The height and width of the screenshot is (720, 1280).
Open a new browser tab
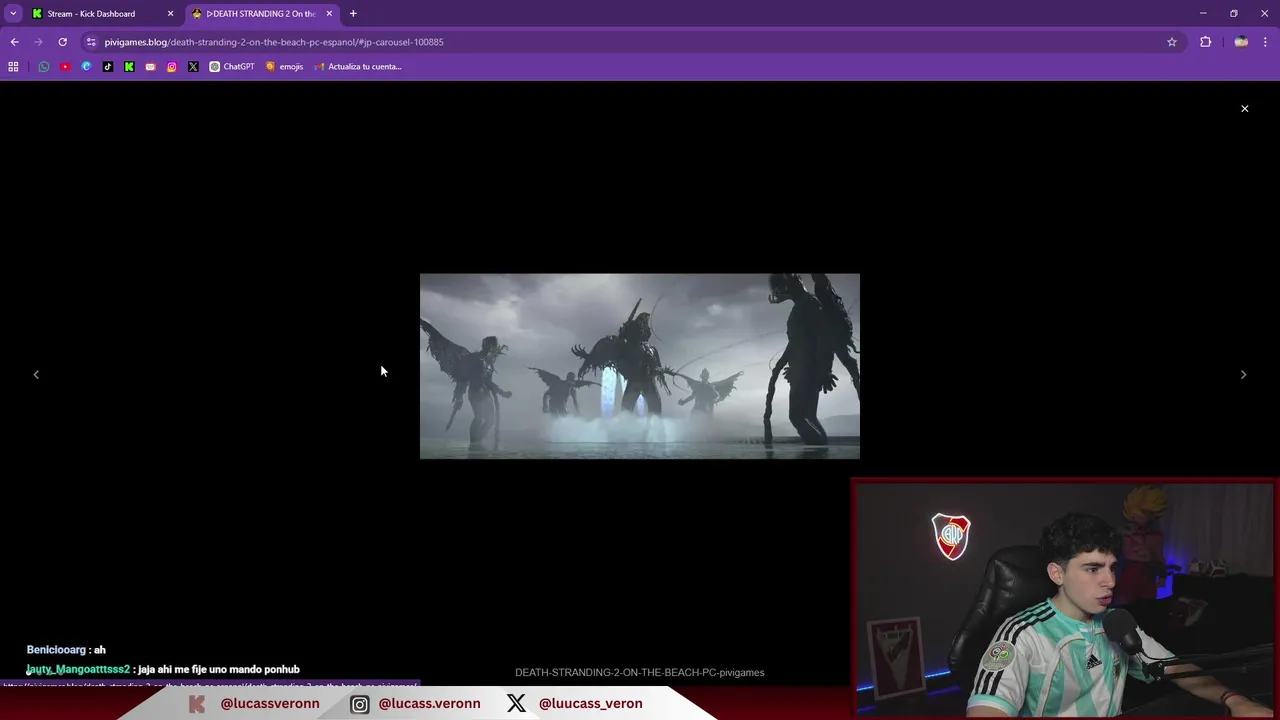[x=353, y=13]
